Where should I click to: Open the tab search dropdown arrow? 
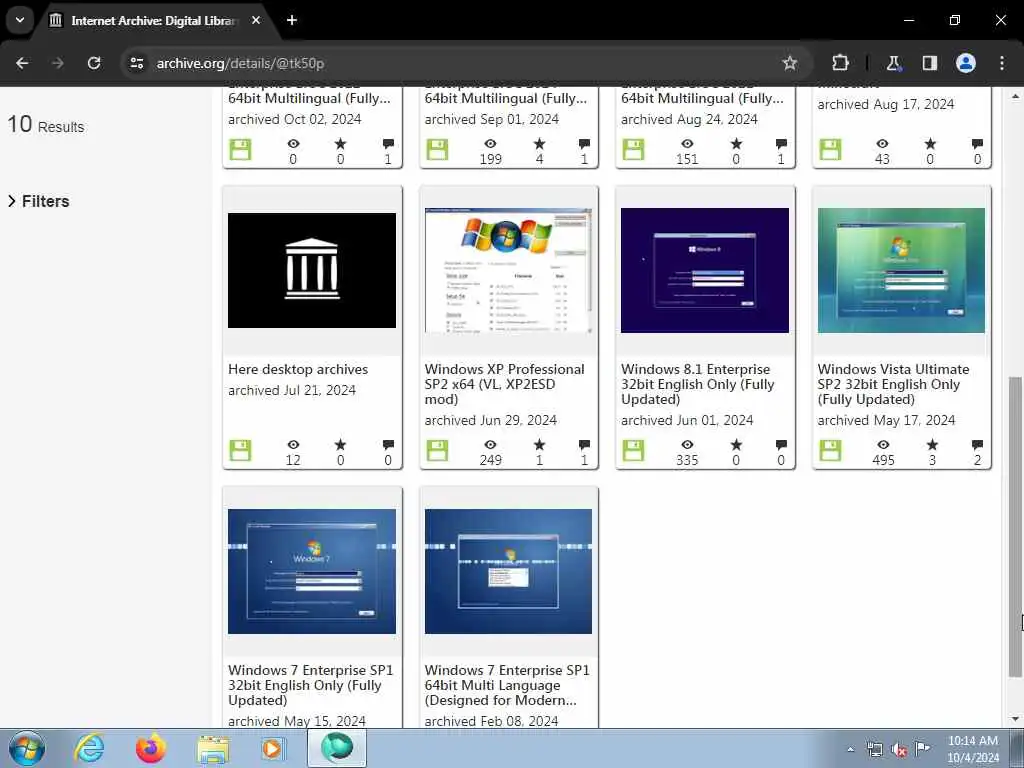tap(20, 20)
